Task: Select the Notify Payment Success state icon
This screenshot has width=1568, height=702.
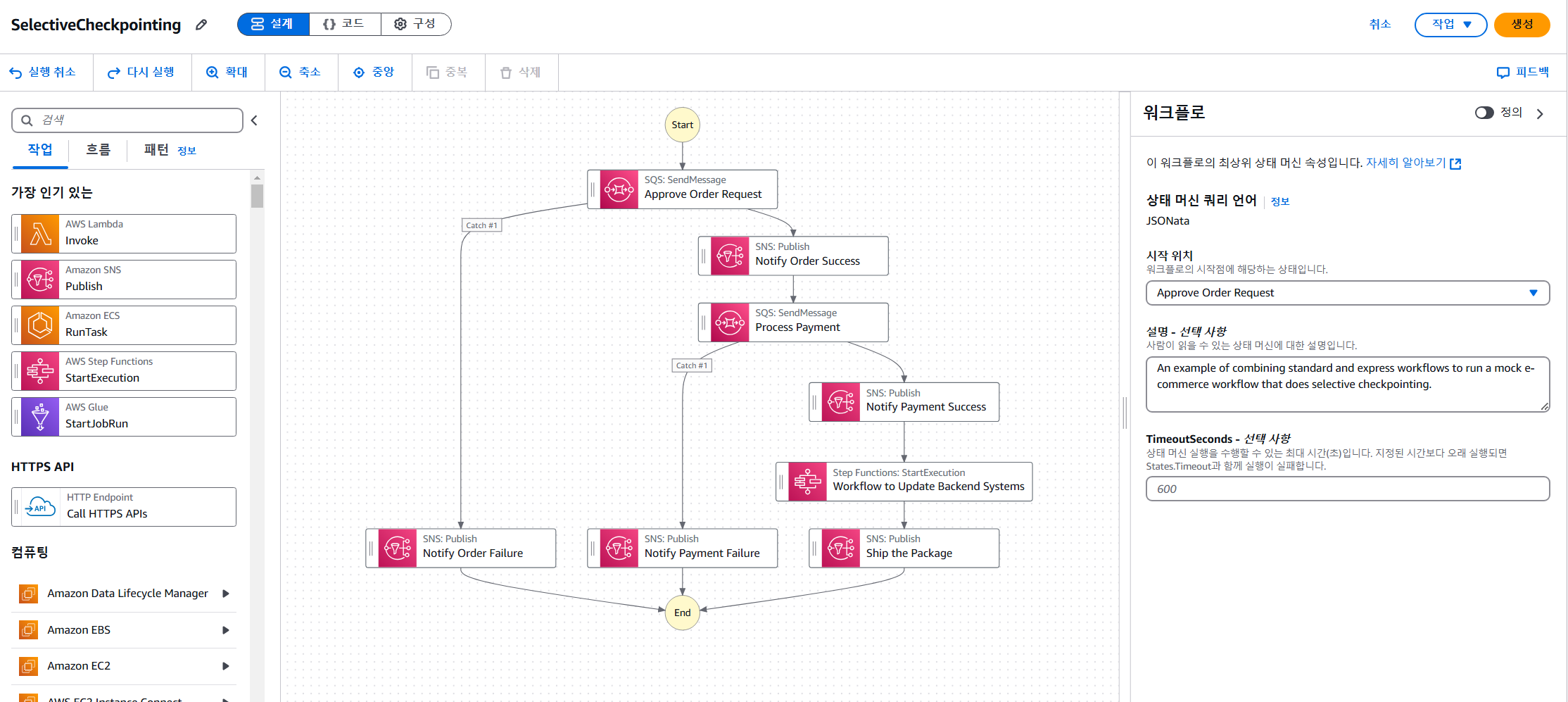Action: 841,402
